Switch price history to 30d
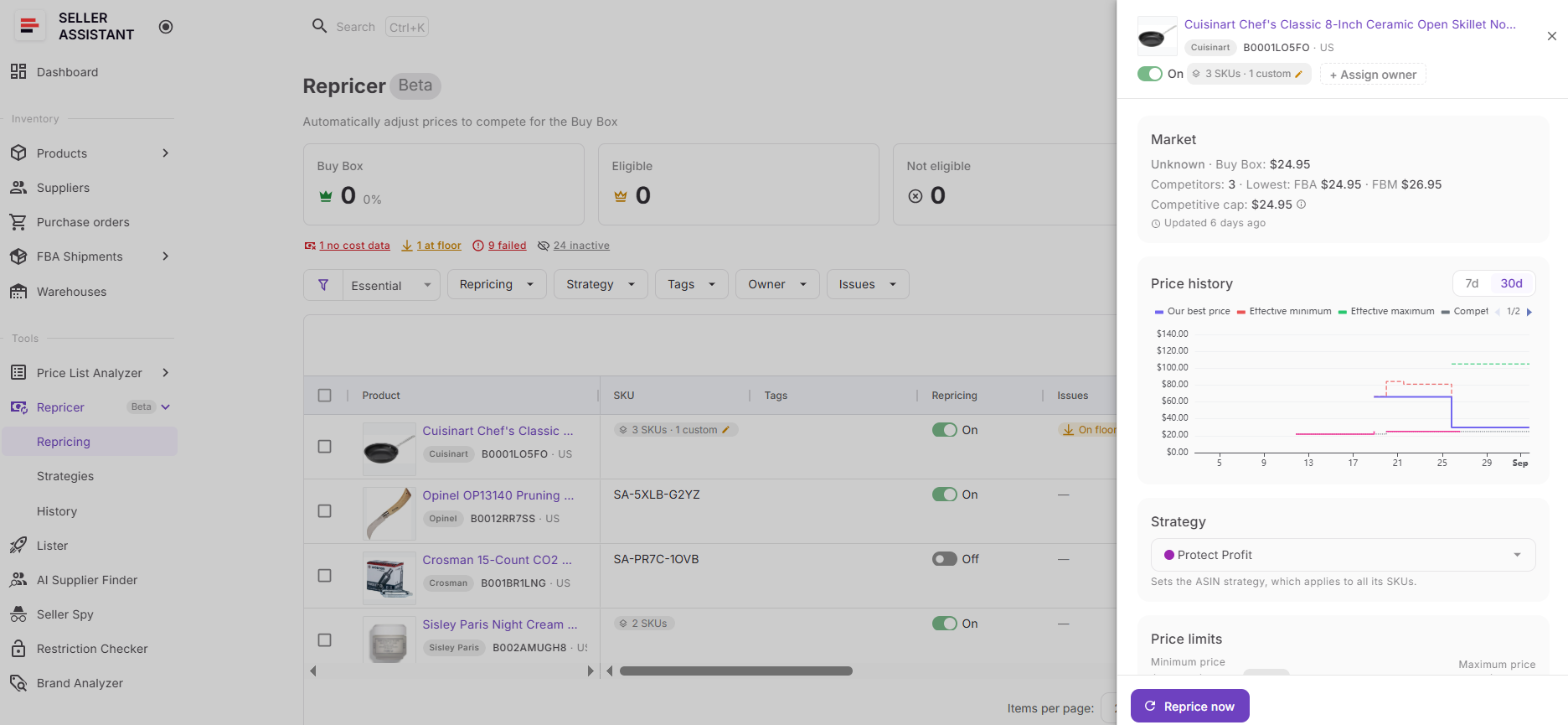Image resolution: width=1568 pixels, height=725 pixels. (x=1512, y=283)
